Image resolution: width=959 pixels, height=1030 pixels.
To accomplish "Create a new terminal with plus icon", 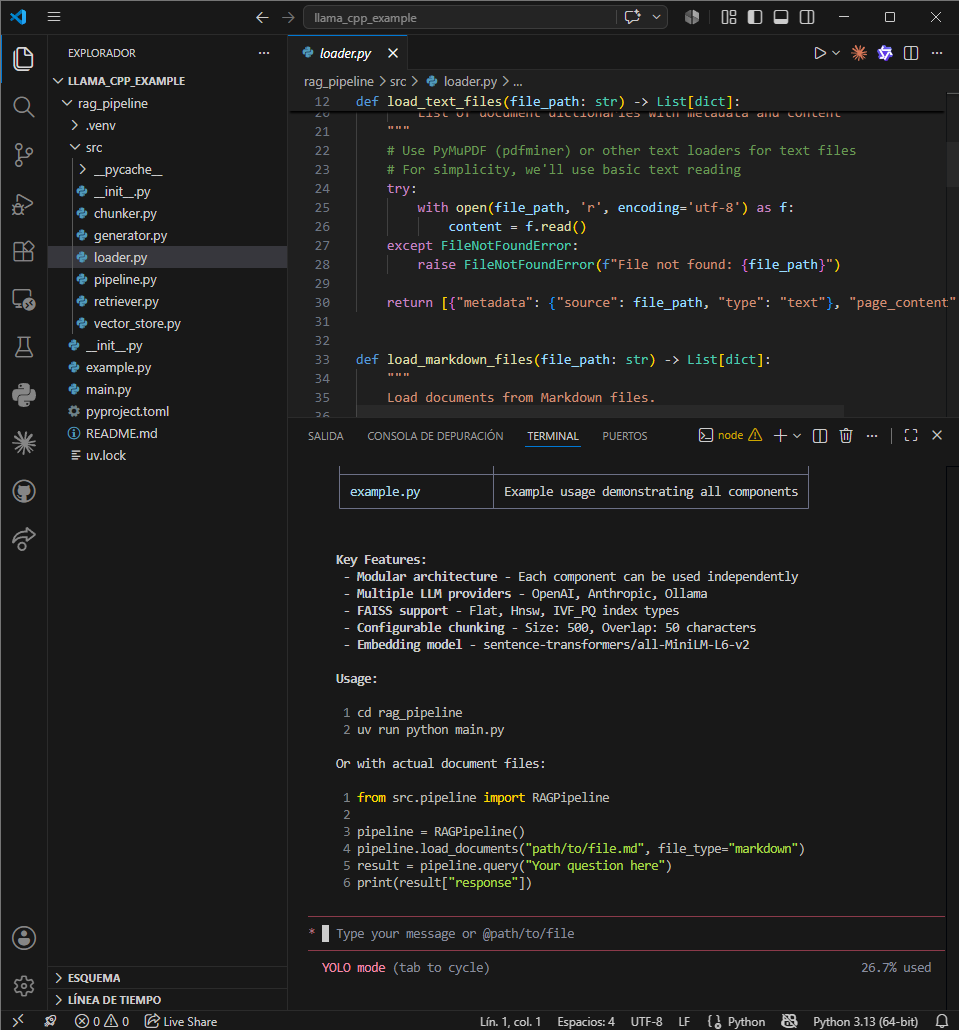I will (x=780, y=436).
